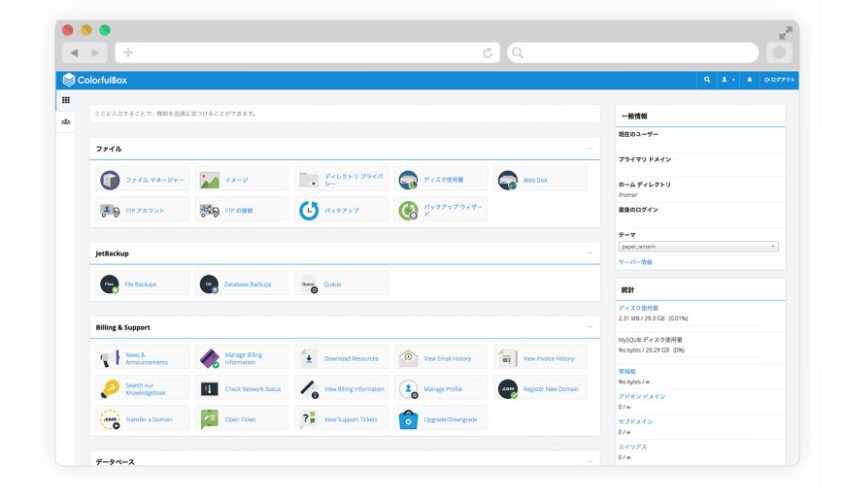Open the バックアップ backup tool
The image size is (844, 500).
tap(341, 210)
